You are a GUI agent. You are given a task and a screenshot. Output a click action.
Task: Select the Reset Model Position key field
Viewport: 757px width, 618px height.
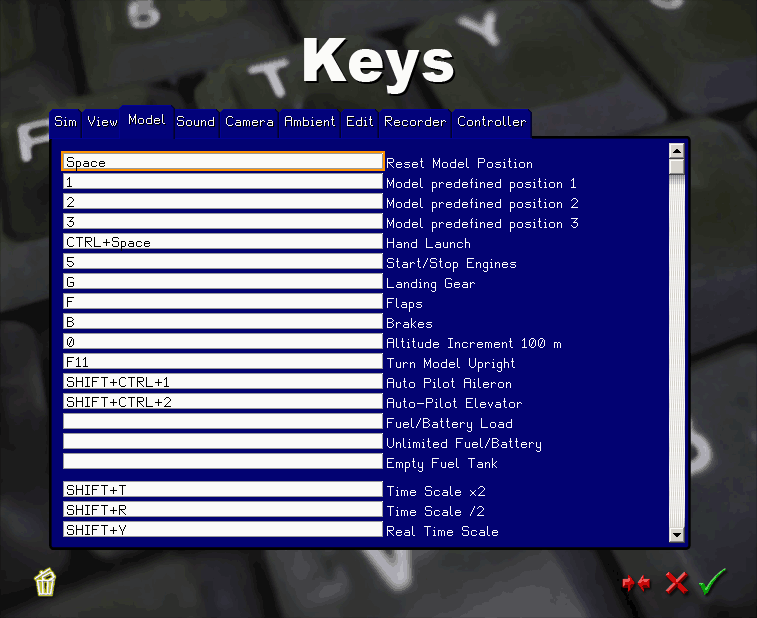click(x=223, y=162)
